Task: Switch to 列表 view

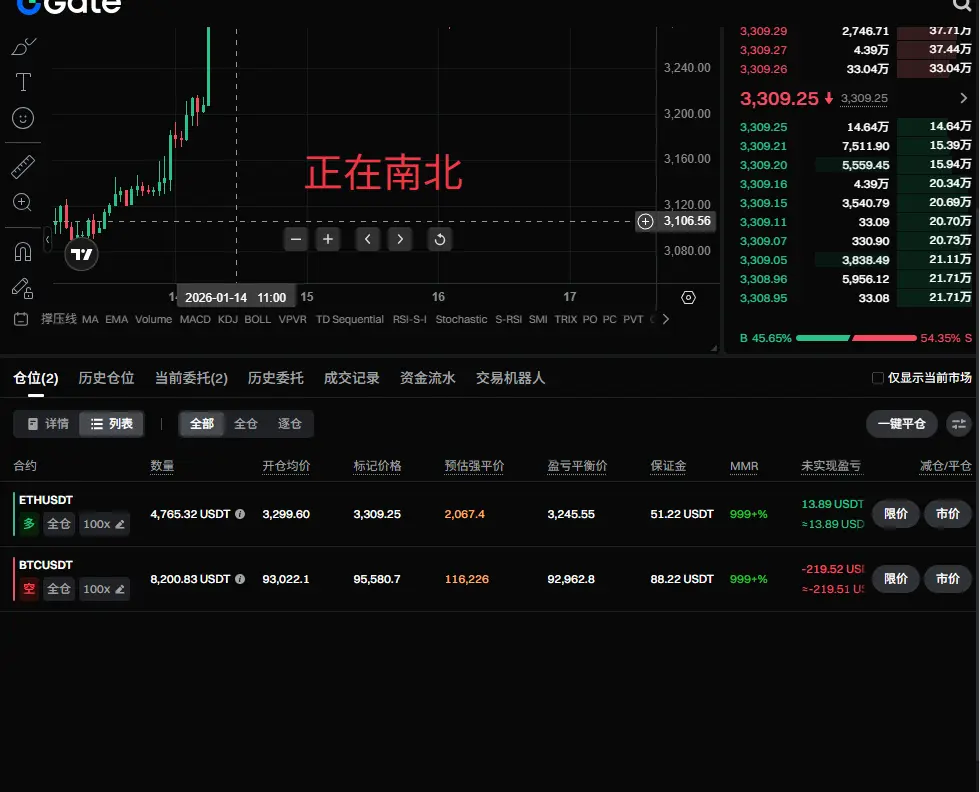Action: click(x=112, y=424)
